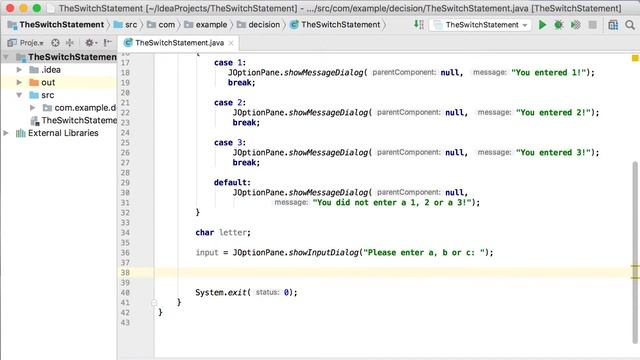Click "You entered 2!" string literal
The image size is (640, 360).
click(x=553, y=113)
